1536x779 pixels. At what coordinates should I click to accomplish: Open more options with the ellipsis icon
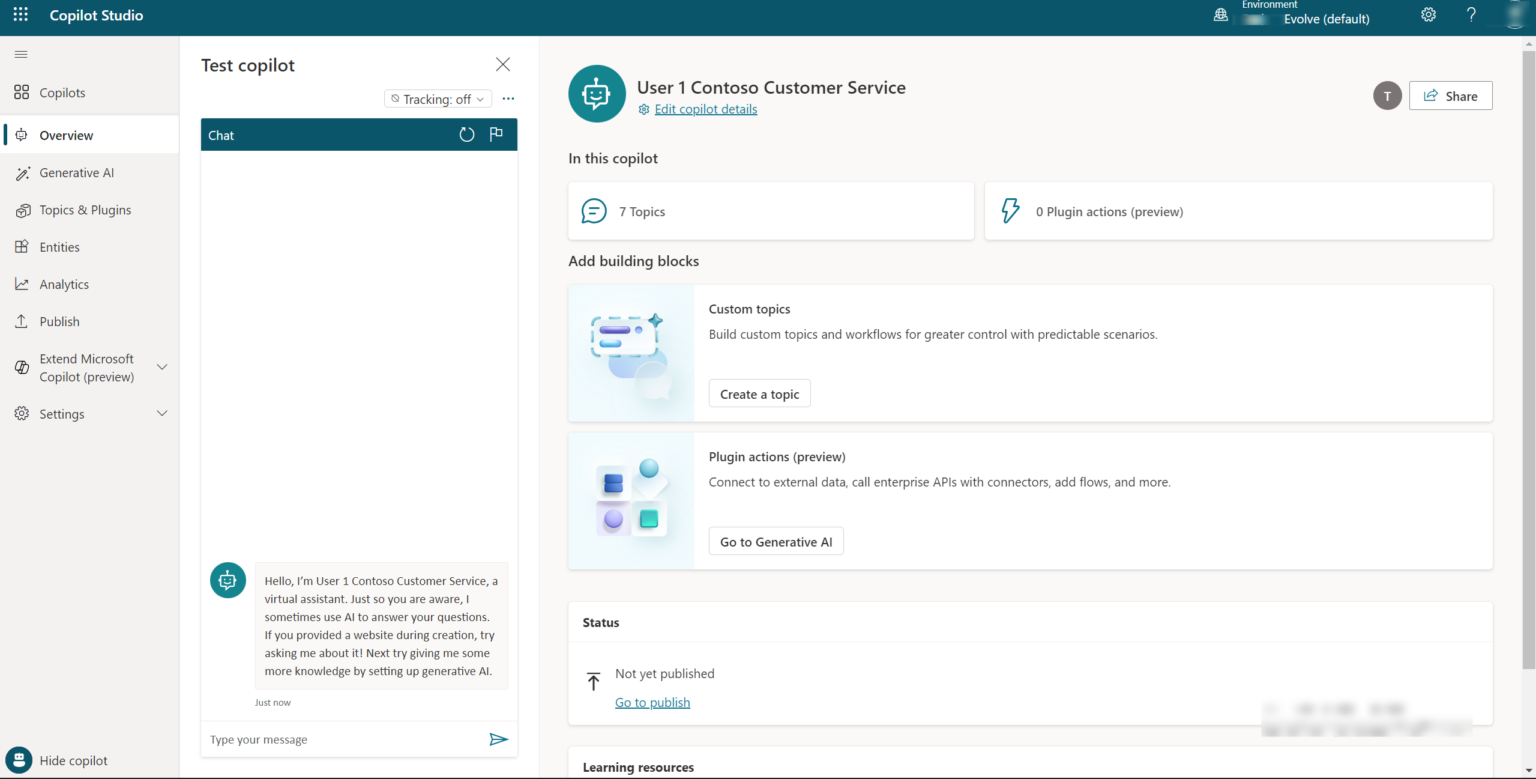[508, 98]
